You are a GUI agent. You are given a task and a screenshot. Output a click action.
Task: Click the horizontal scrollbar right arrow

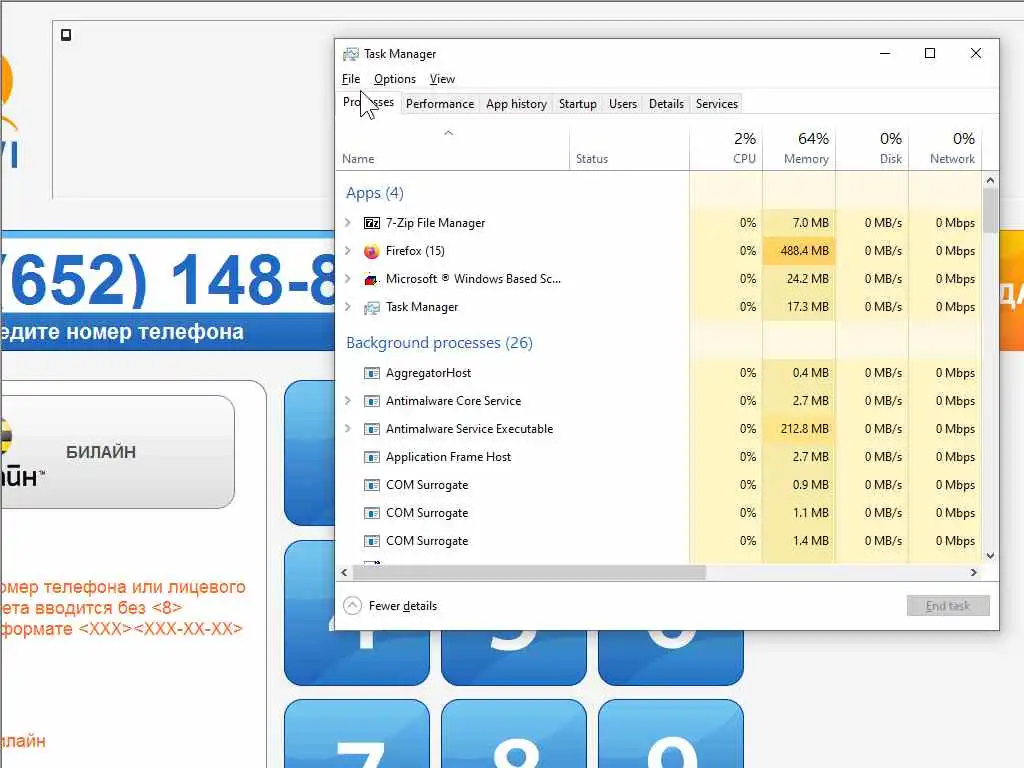click(x=974, y=573)
